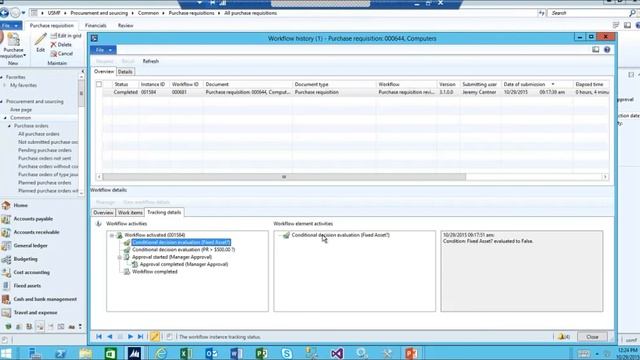This screenshot has height=360, width=640.
Task: Open Pending purchase orders link
Action: coord(44,150)
